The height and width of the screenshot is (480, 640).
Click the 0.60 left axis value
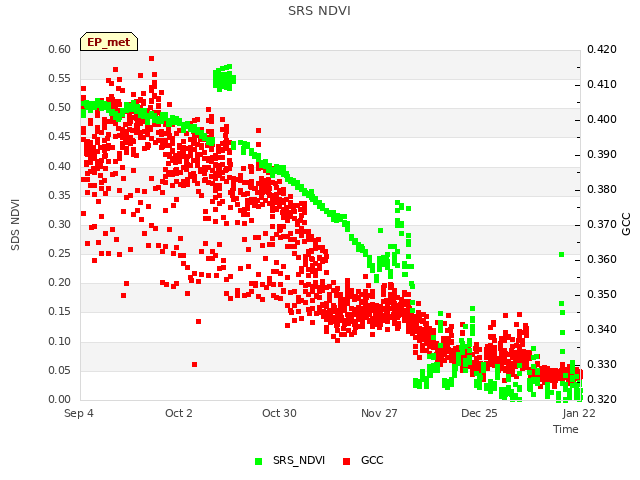coord(60,49)
